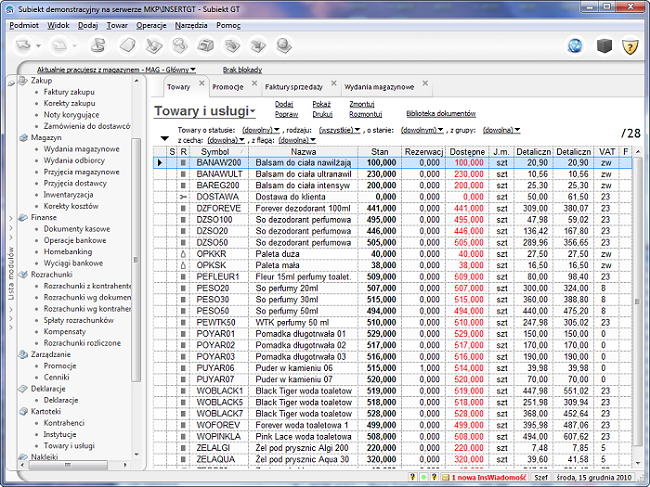
Task: Click the globe icon in the top toolbar
Action: (x=575, y=45)
